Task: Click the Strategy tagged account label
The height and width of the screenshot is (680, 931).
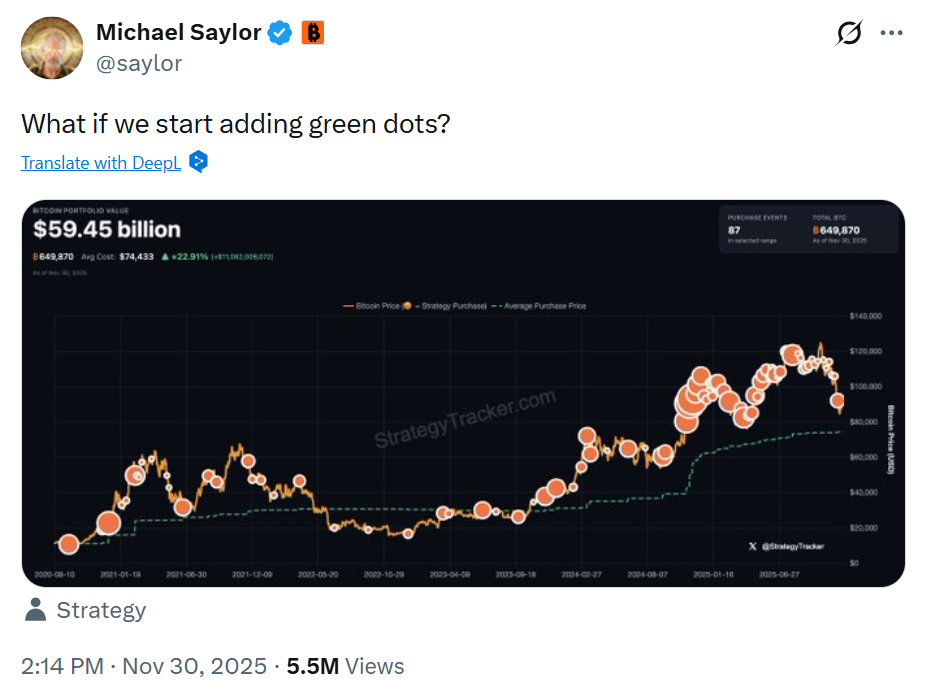Action: 101,610
